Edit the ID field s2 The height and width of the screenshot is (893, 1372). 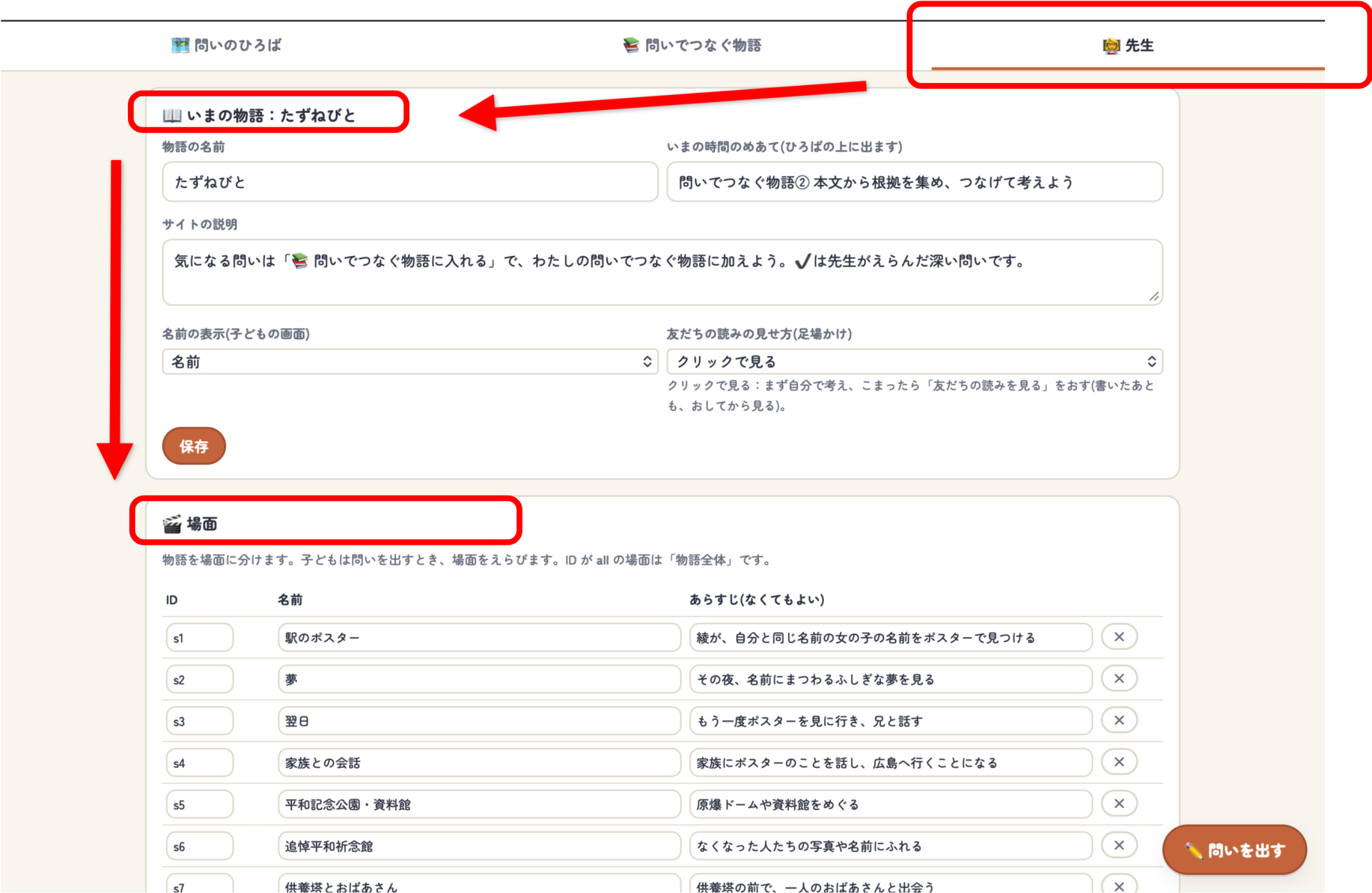pos(199,679)
